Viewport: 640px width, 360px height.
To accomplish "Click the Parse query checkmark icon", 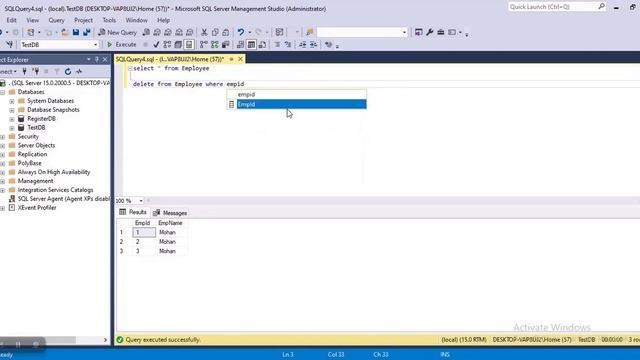I will pyautogui.click(x=156, y=44).
